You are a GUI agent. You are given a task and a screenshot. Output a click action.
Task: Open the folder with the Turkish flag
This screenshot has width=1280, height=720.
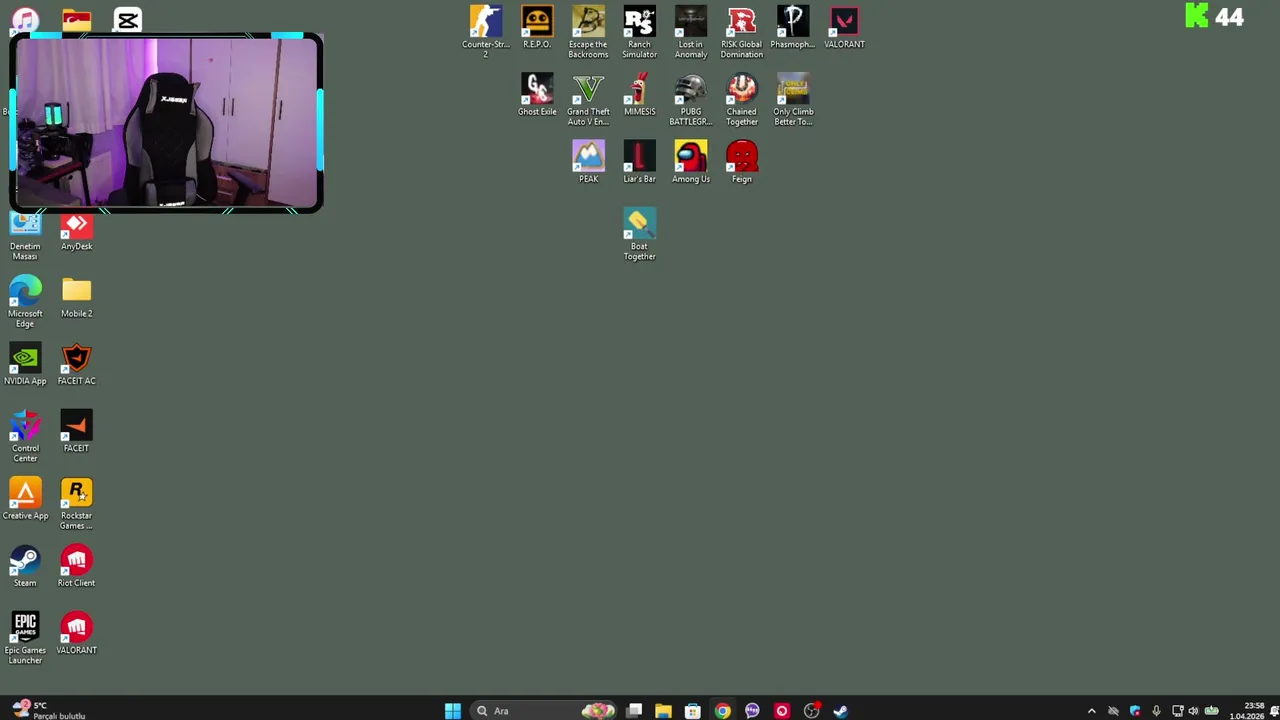[76, 19]
